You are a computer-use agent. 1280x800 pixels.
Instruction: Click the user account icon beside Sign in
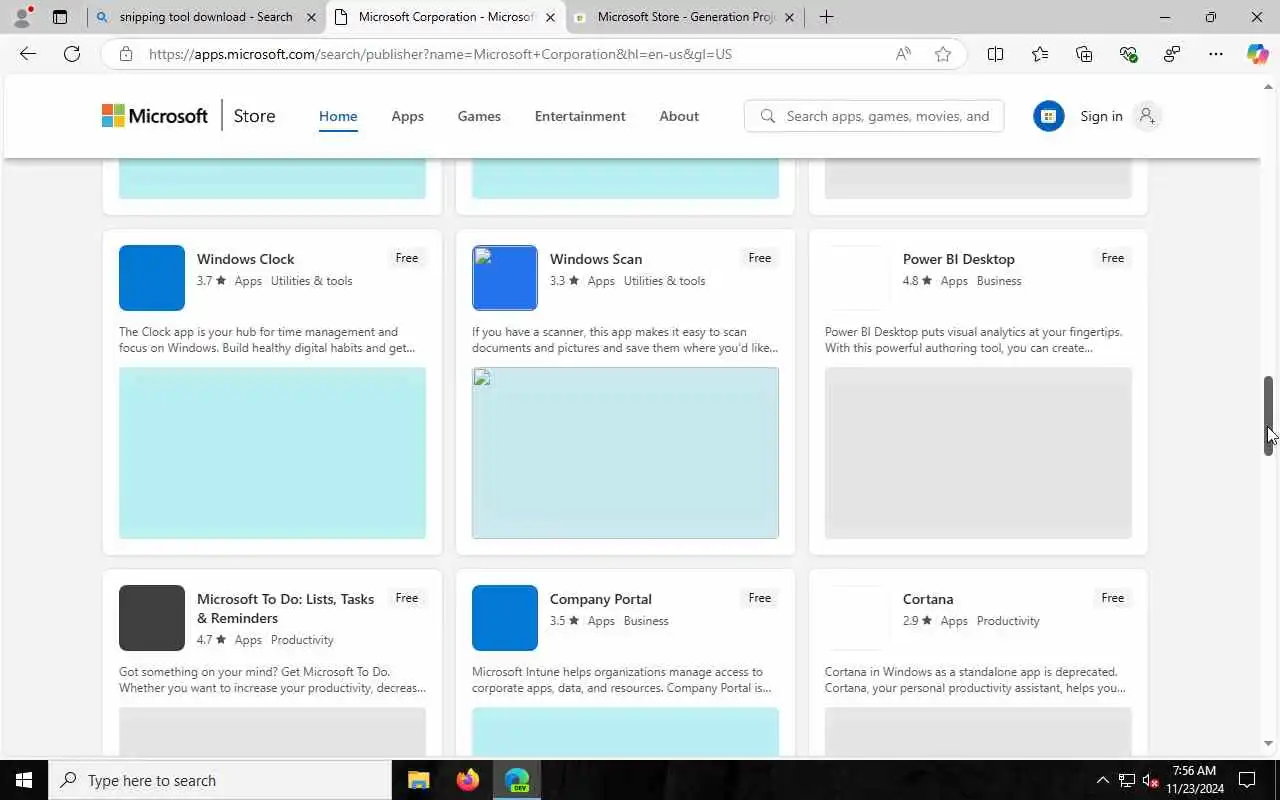tap(1147, 116)
